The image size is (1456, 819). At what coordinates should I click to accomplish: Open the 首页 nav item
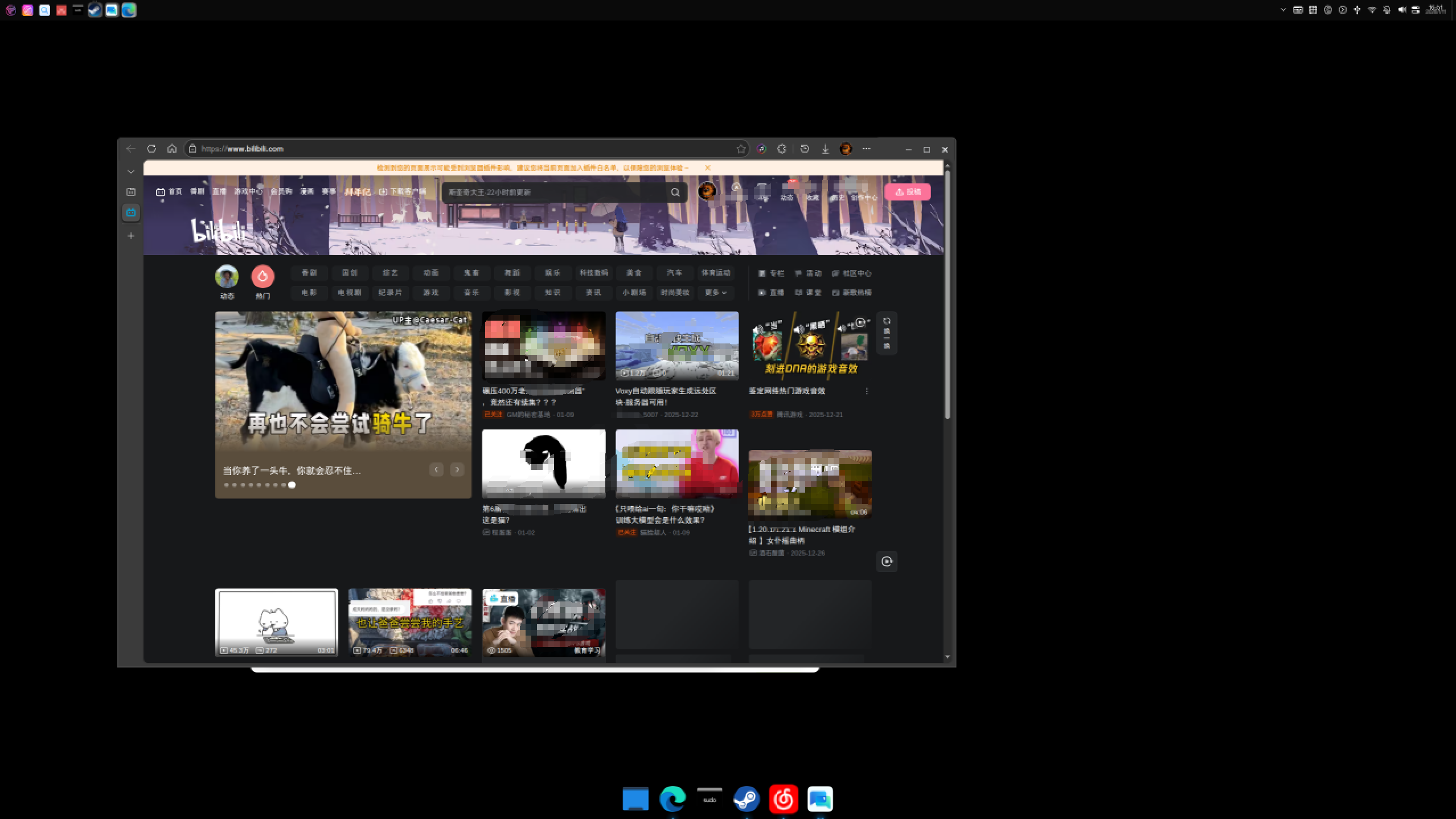pos(169,192)
